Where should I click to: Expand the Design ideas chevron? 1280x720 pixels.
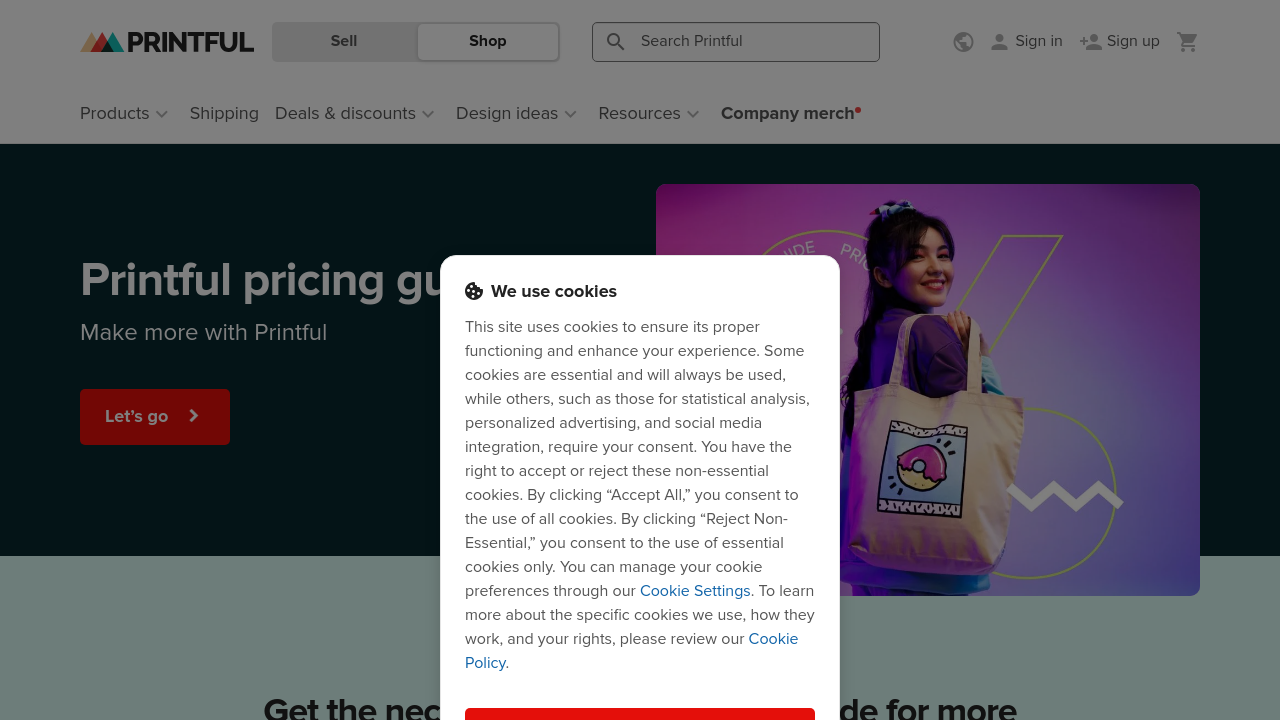point(571,114)
